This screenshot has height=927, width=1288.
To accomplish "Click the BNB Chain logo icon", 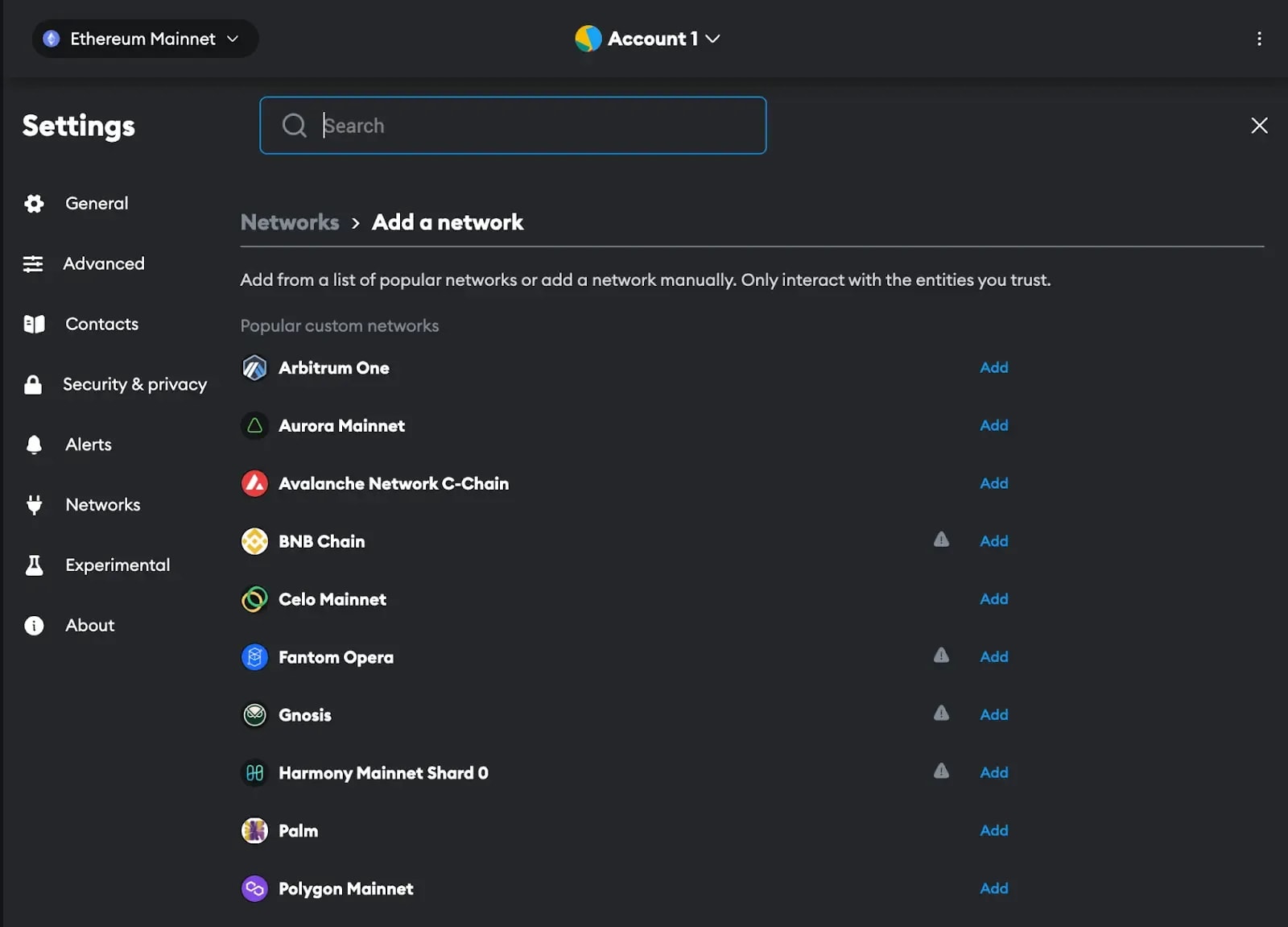I will 254,542.
